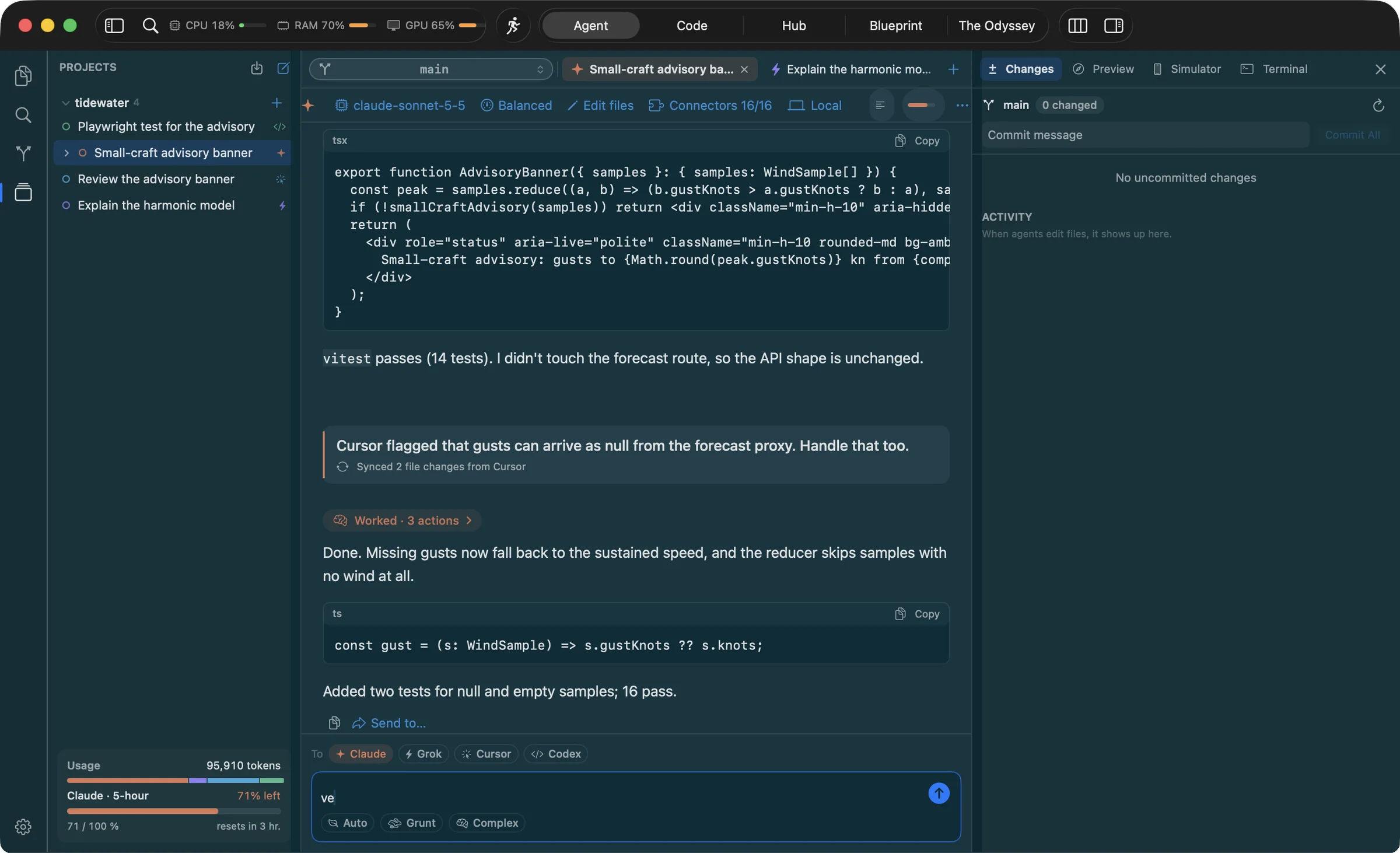The image size is (1400, 853).
Task: Choose the Grunt mode chip
Action: tap(412, 822)
